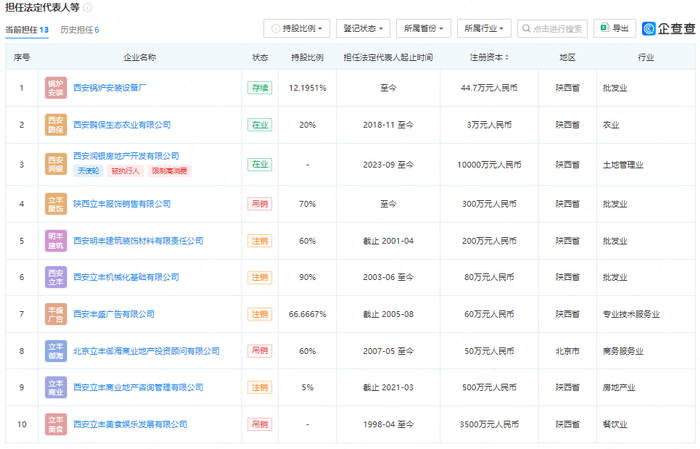Click the 3500万元人民币 registered capital cell
Viewport: 700px width, 449px height.
click(x=489, y=424)
